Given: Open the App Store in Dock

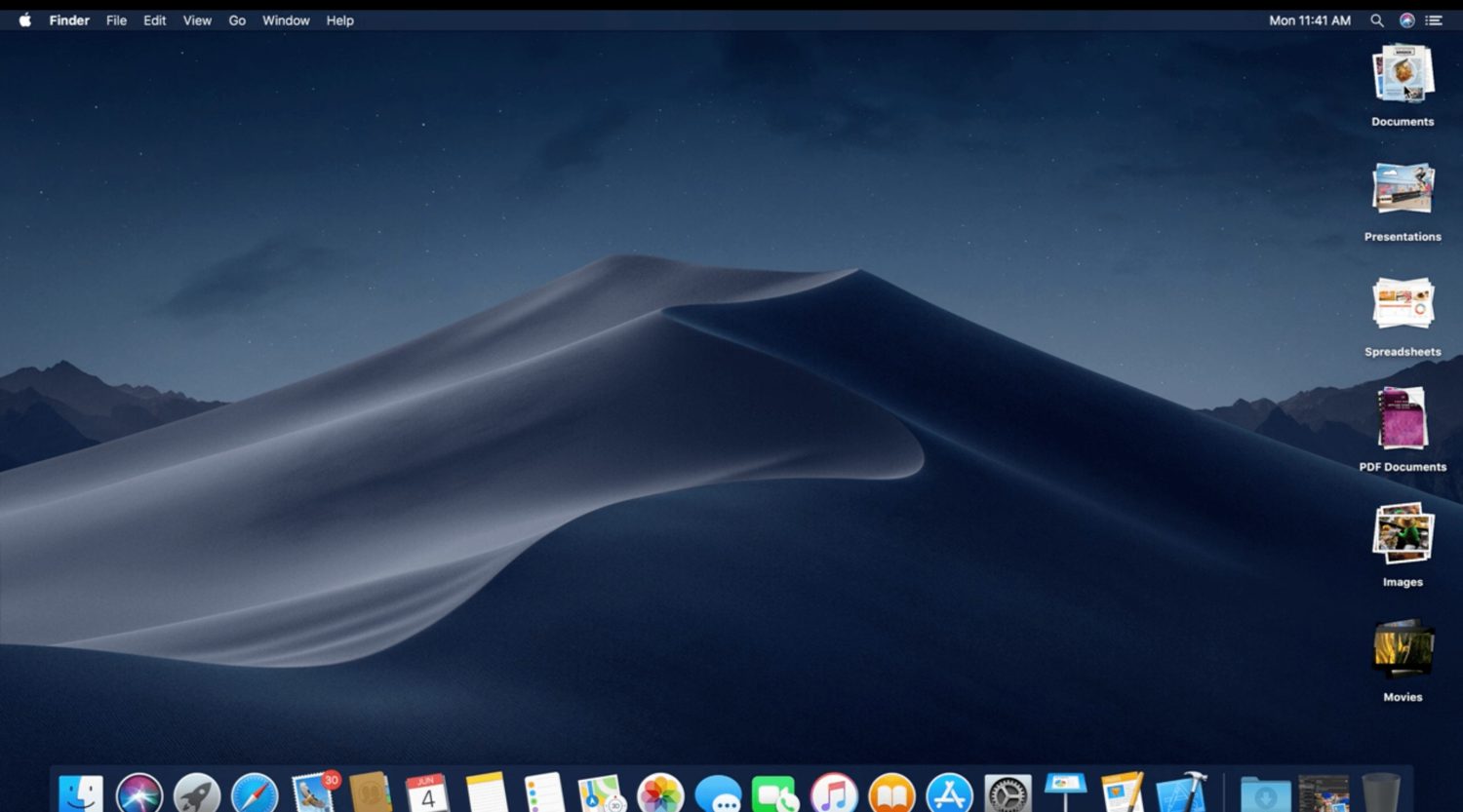Looking at the screenshot, I should tap(950, 793).
